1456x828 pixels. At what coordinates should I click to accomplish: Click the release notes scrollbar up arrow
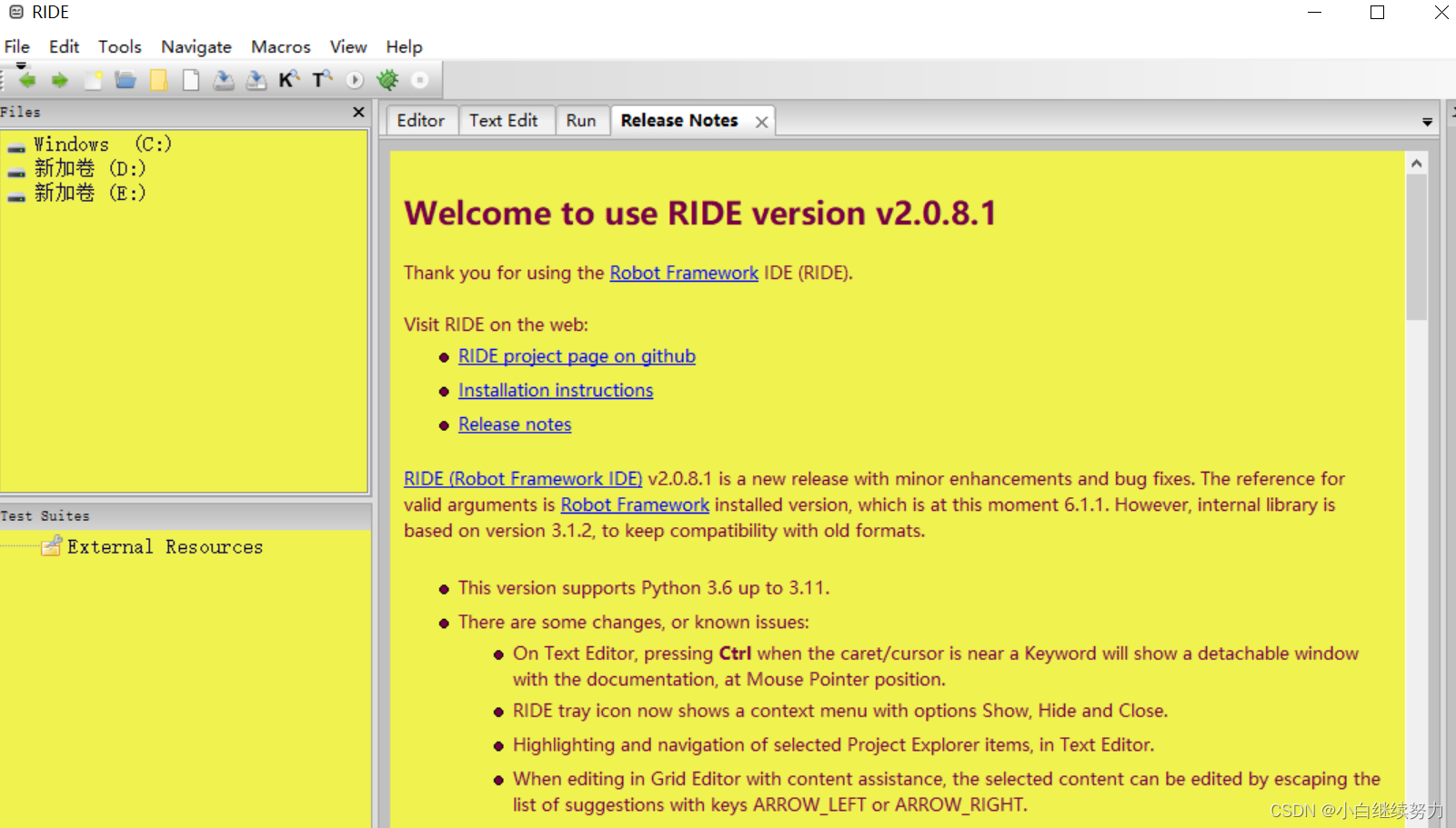[x=1416, y=164]
